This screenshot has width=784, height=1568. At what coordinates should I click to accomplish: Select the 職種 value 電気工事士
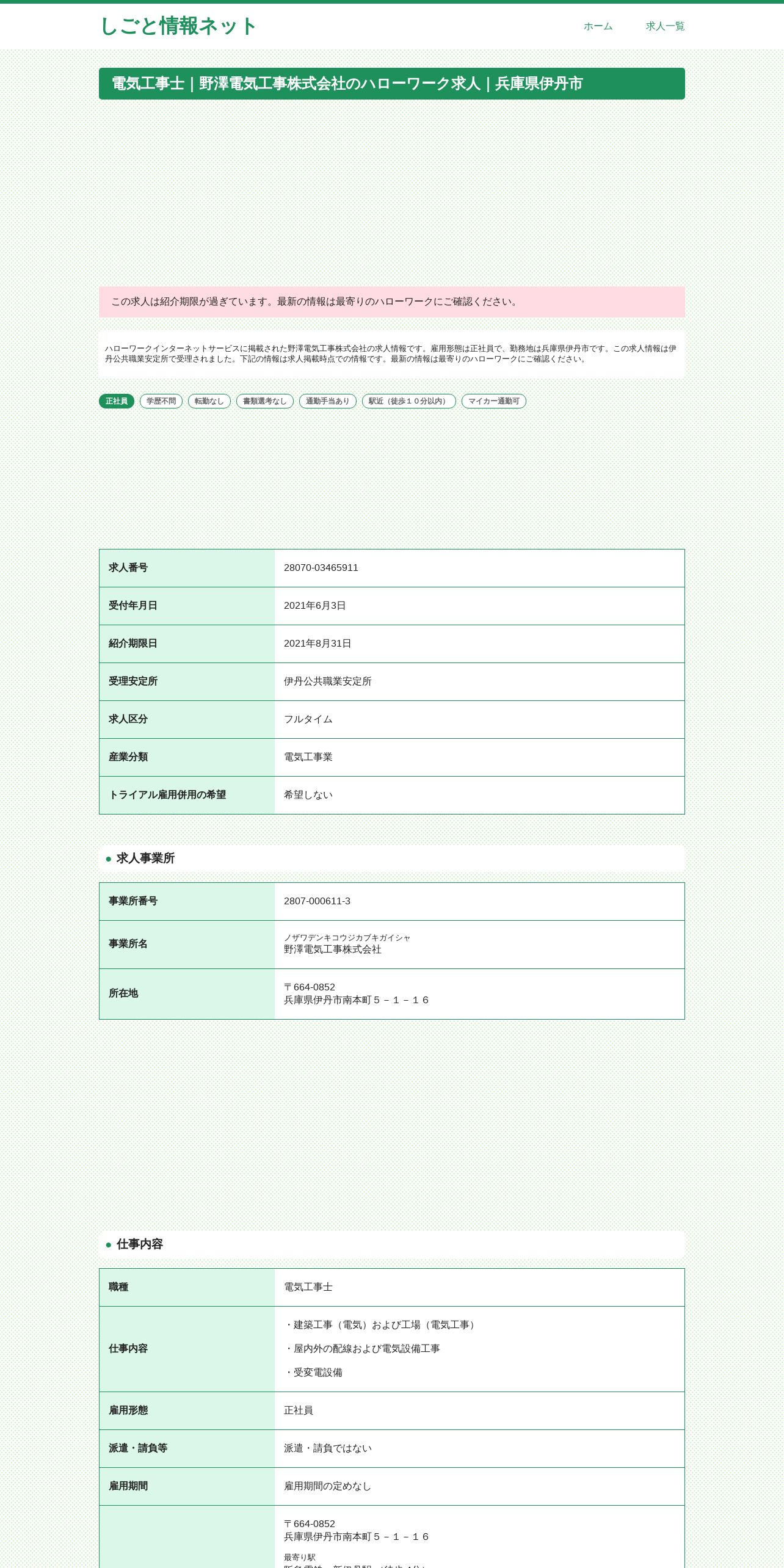[x=308, y=1287]
